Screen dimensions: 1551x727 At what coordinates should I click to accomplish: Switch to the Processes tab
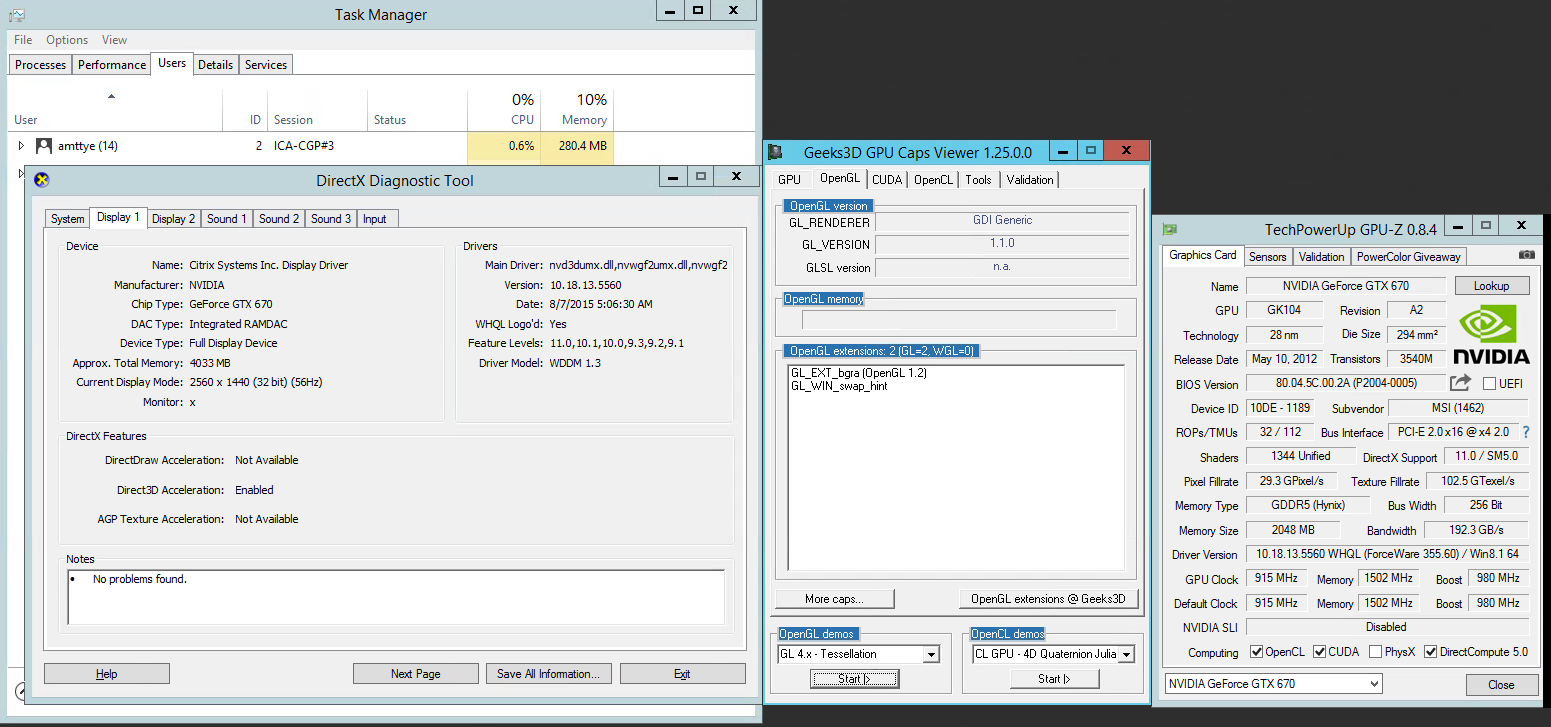point(41,65)
